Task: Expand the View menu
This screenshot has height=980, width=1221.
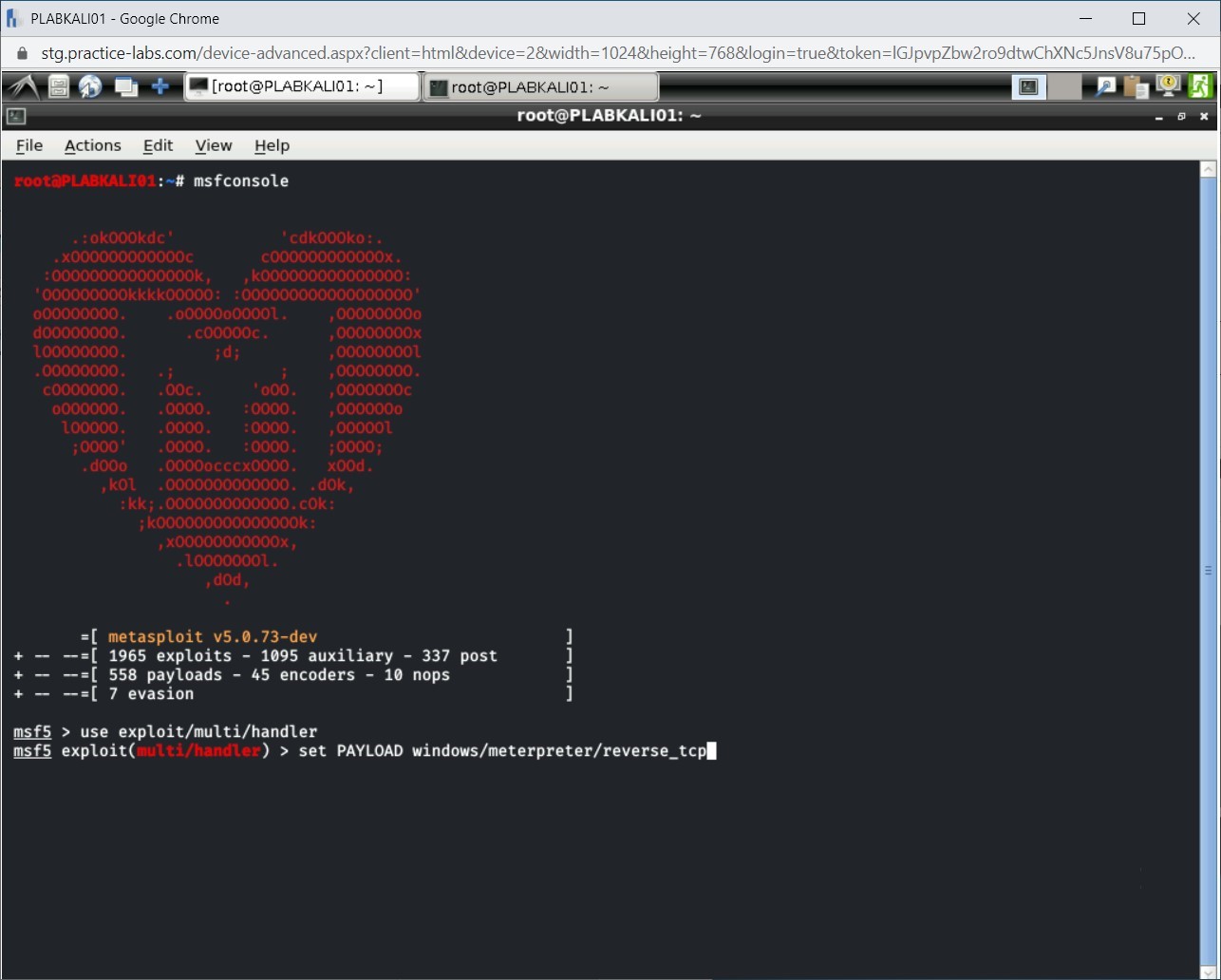Action: [213, 145]
